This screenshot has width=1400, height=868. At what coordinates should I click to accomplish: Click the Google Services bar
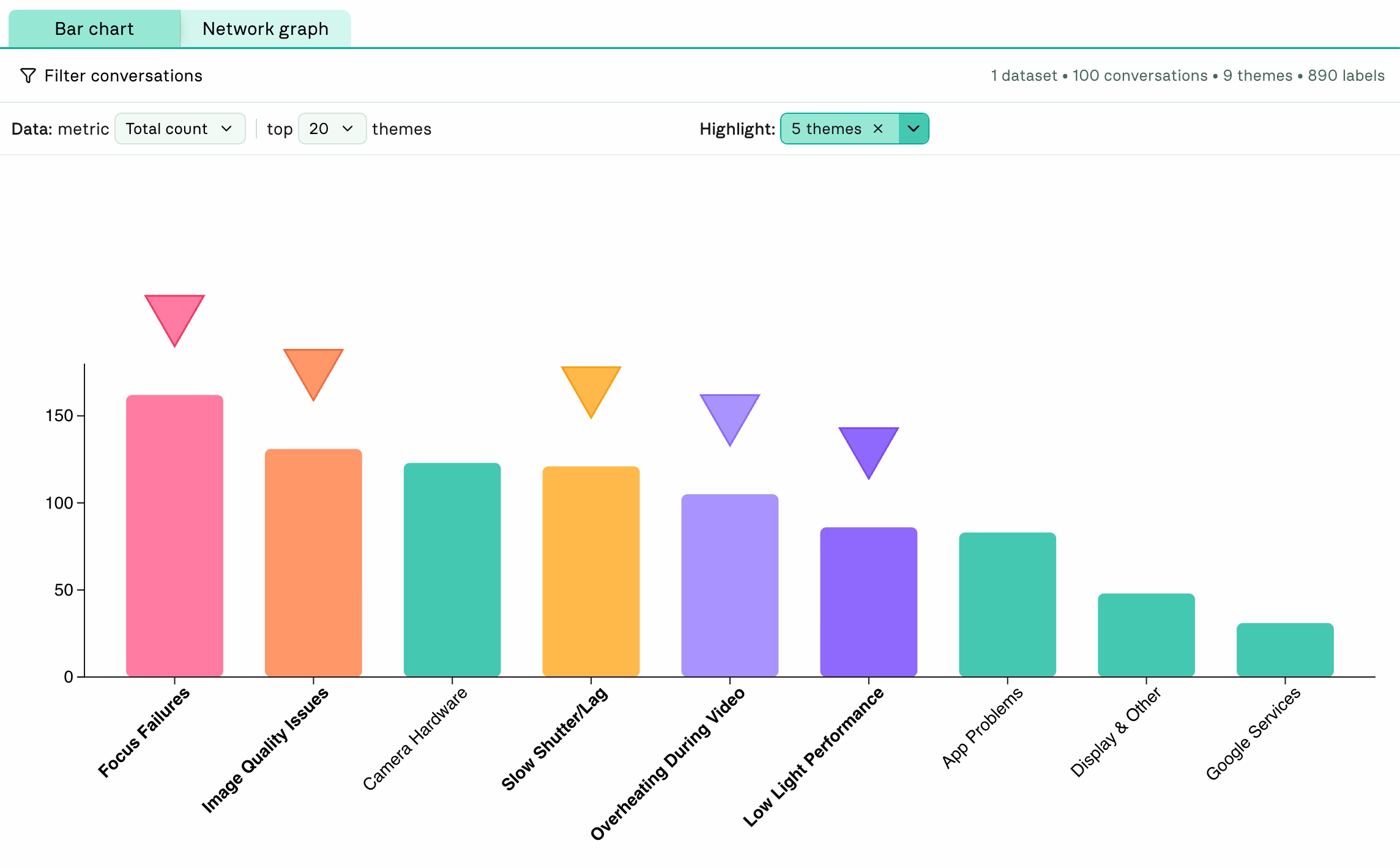tap(1285, 649)
